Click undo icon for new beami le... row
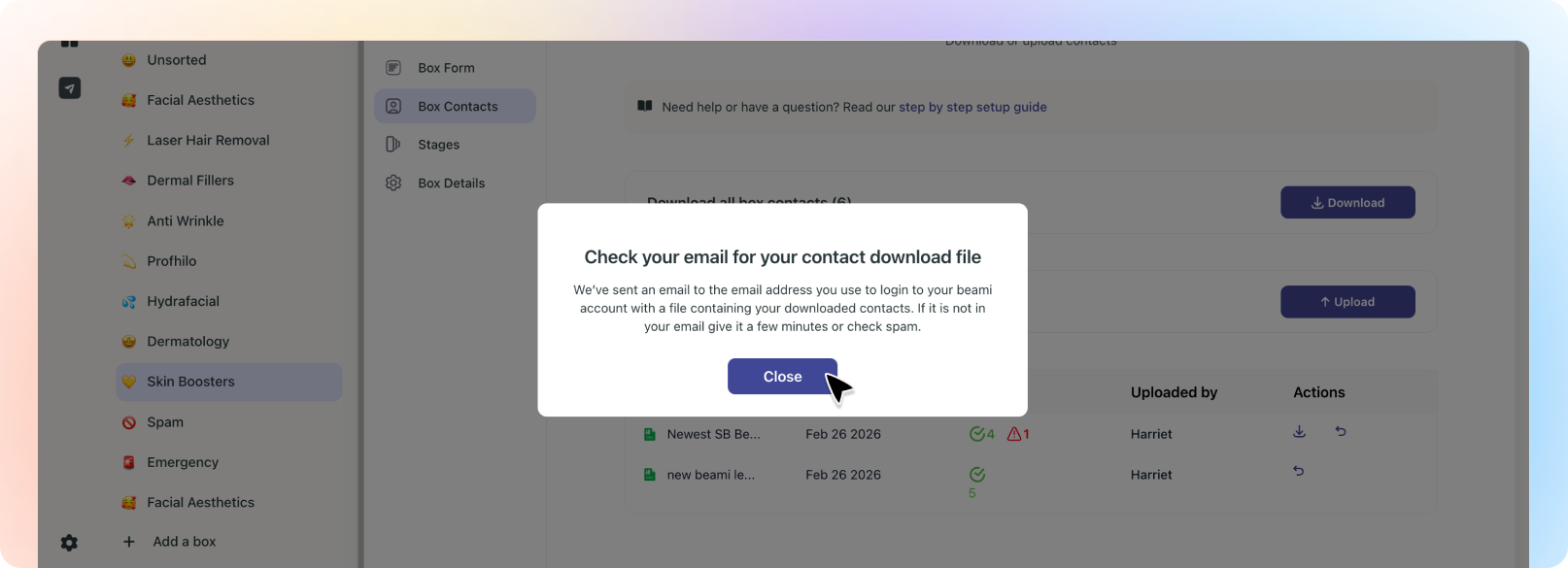Viewport: 1568px width, 568px height. [1299, 472]
